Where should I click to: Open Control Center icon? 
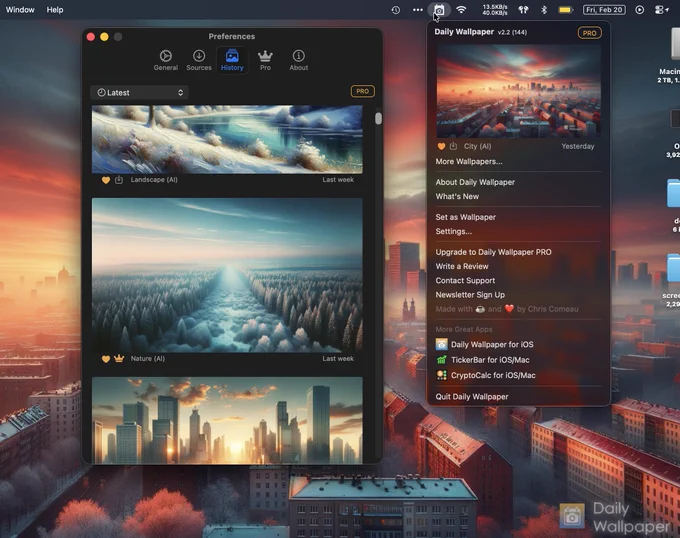point(661,10)
